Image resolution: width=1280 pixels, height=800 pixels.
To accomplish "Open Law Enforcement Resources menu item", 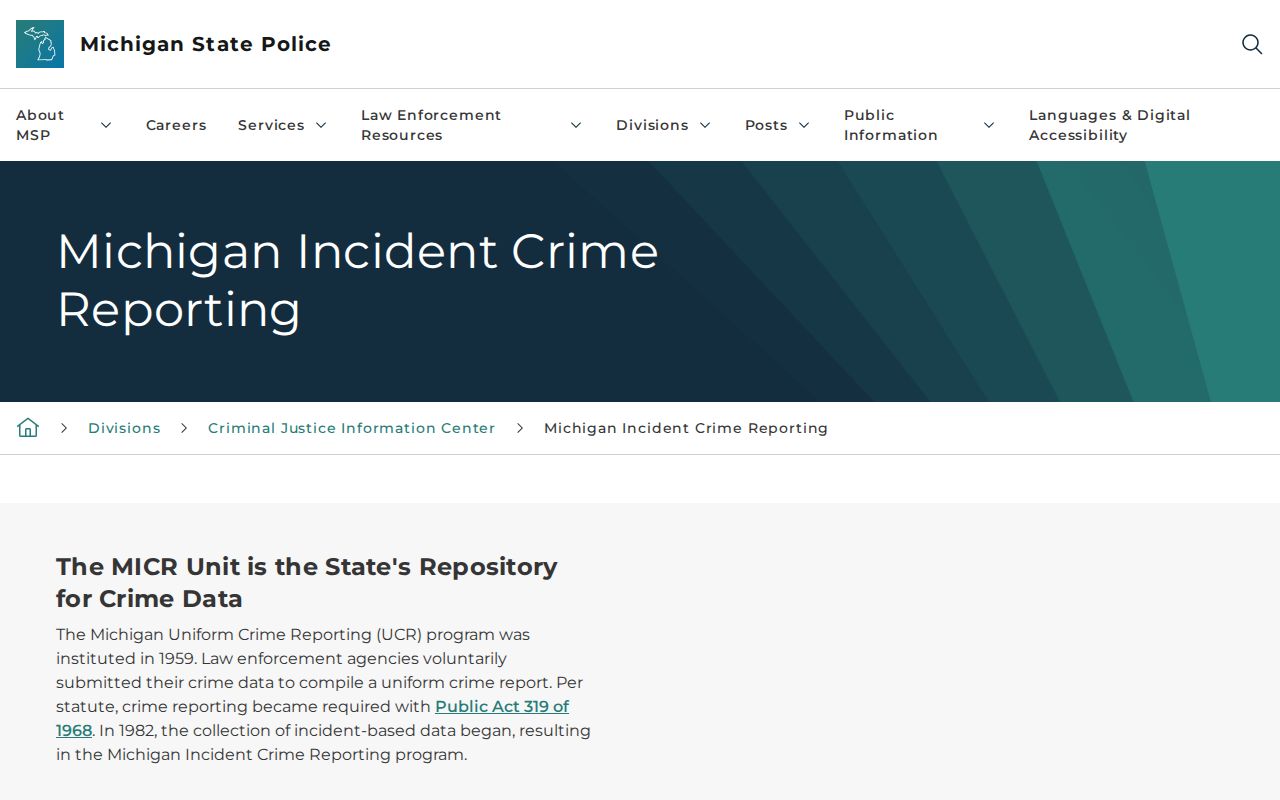I will 431,125.
